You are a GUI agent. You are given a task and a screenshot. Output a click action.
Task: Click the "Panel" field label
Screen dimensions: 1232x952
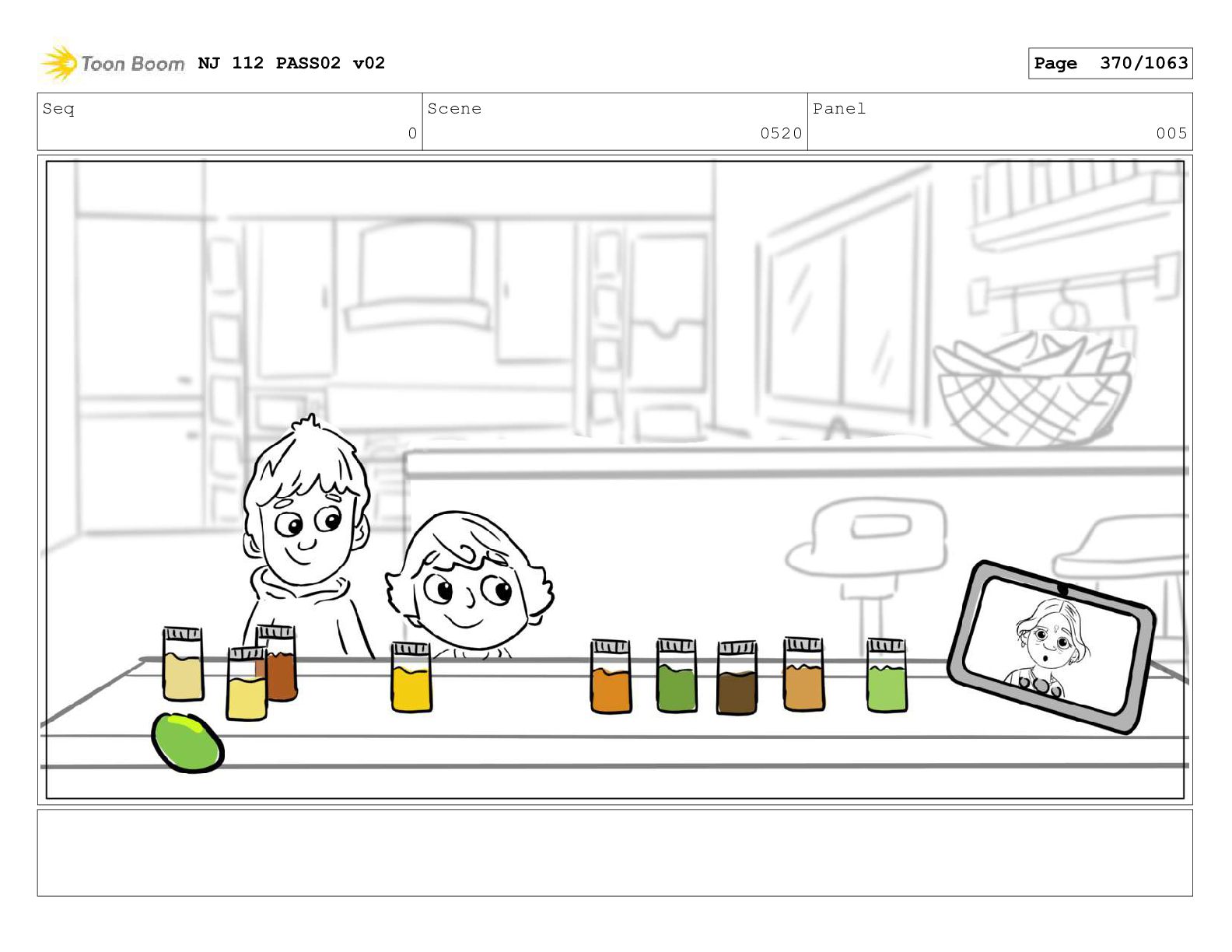pos(839,109)
